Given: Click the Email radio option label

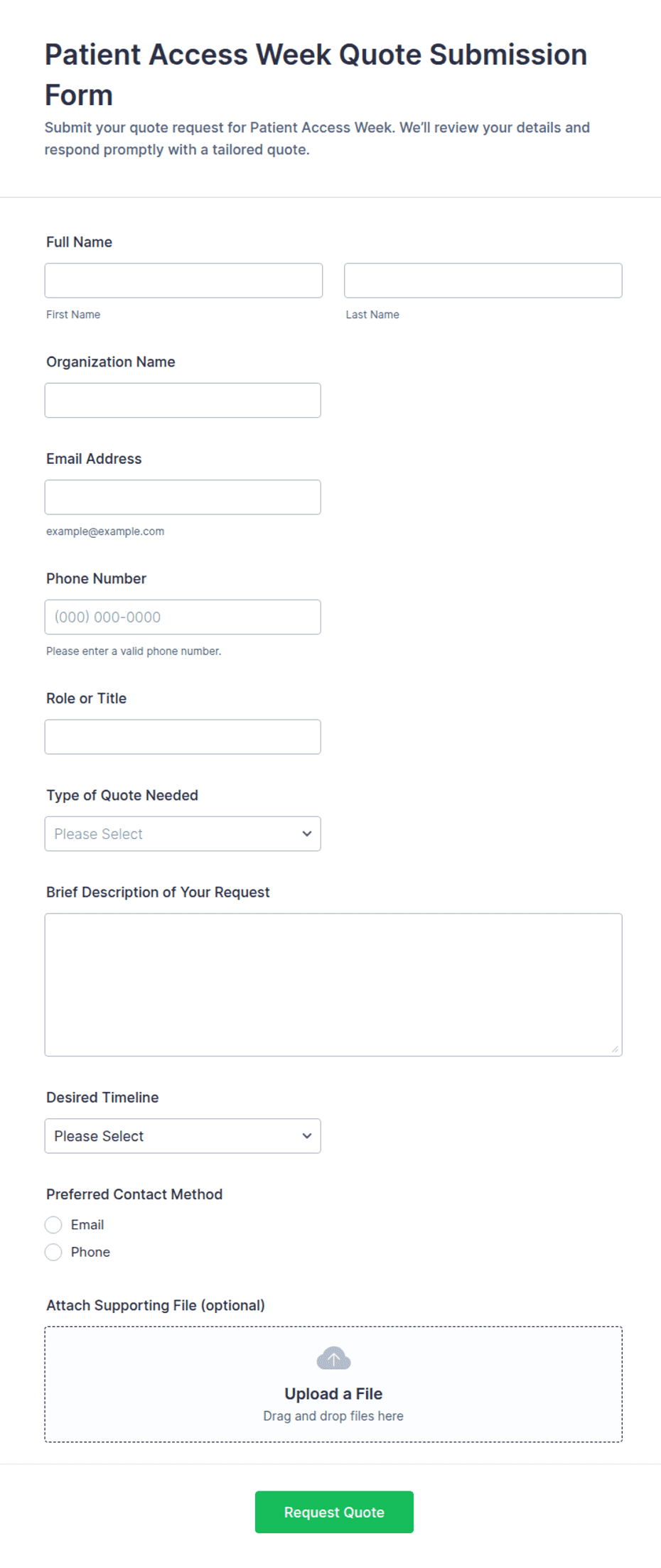Looking at the screenshot, I should (87, 1225).
